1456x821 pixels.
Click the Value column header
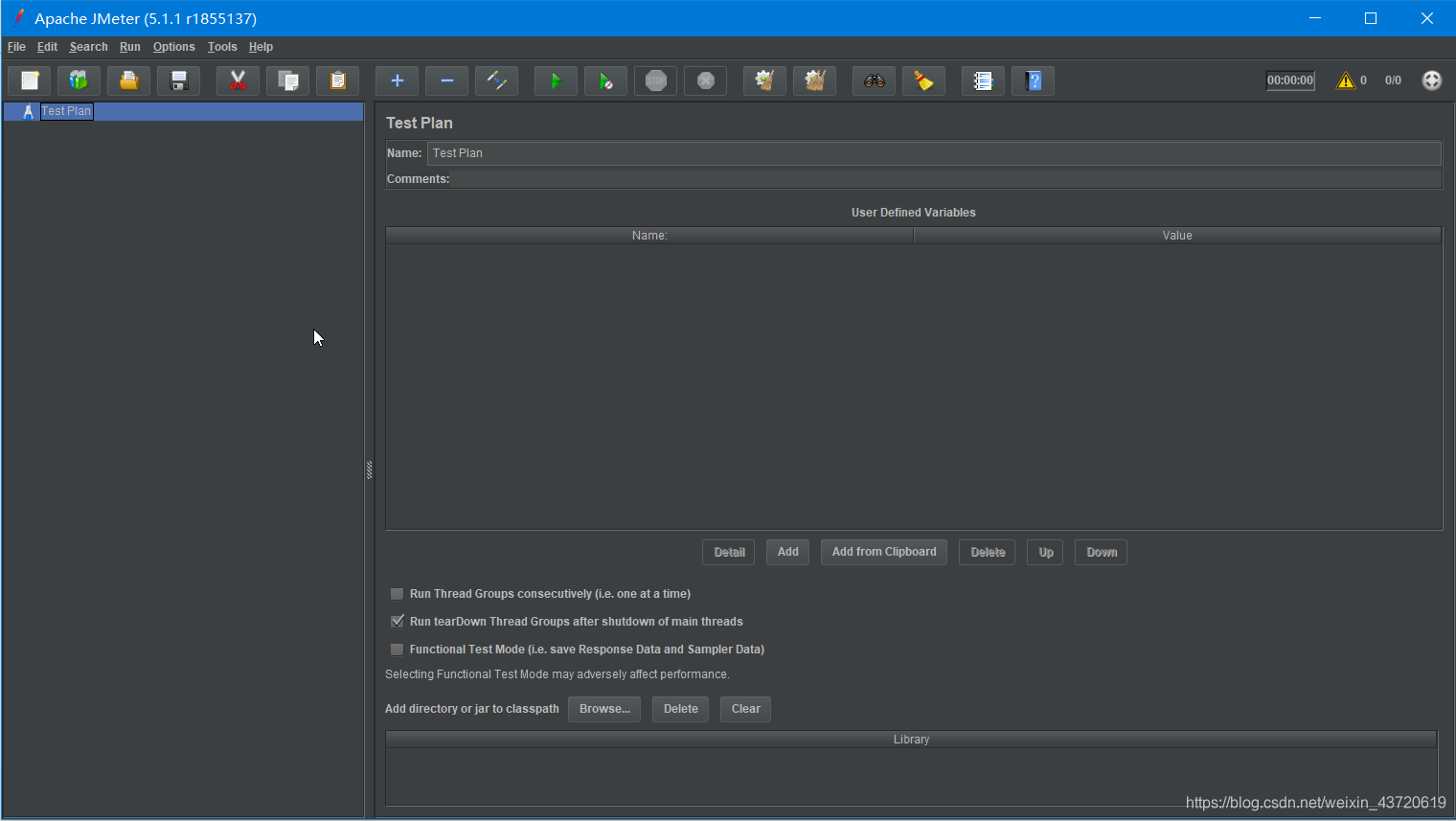point(1177,236)
